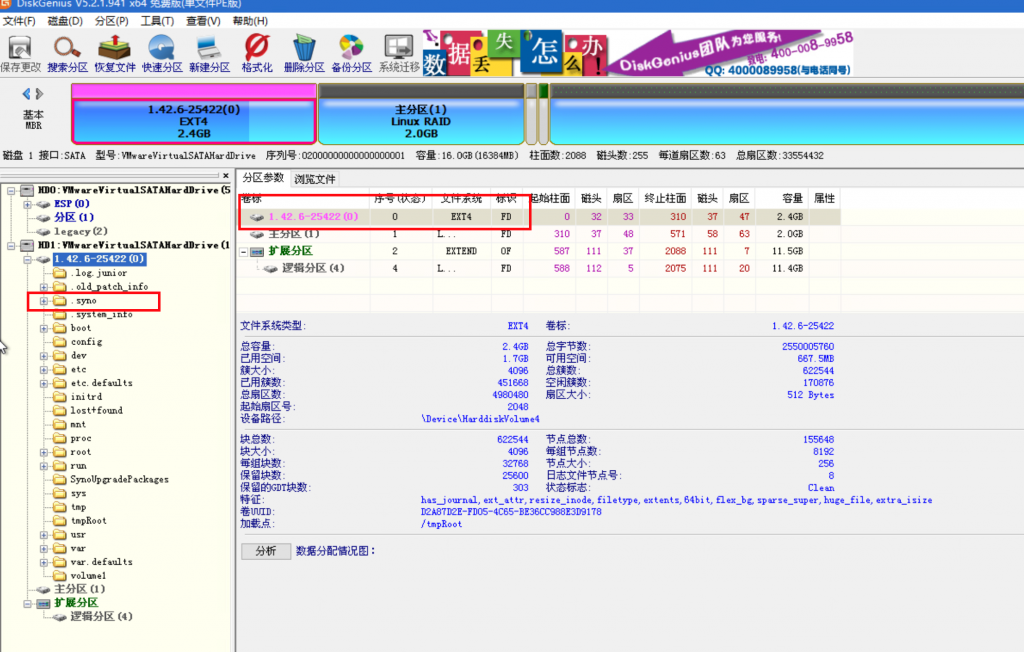This screenshot has width=1024, height=652.
Task: Select the config folder in tree
Action: (86, 342)
